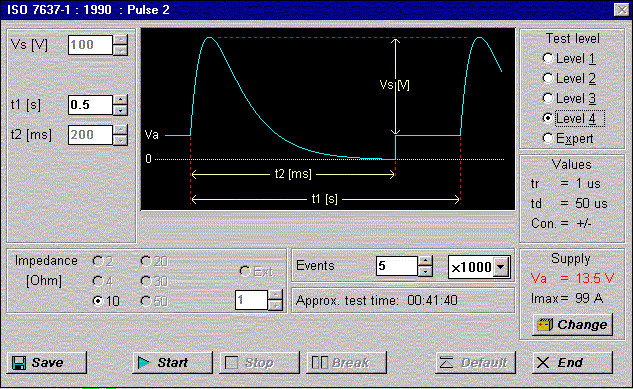Image resolution: width=633 pixels, height=389 pixels.
Task: Click the Approx. test time 00:41:40 text
Action: (x=377, y=301)
